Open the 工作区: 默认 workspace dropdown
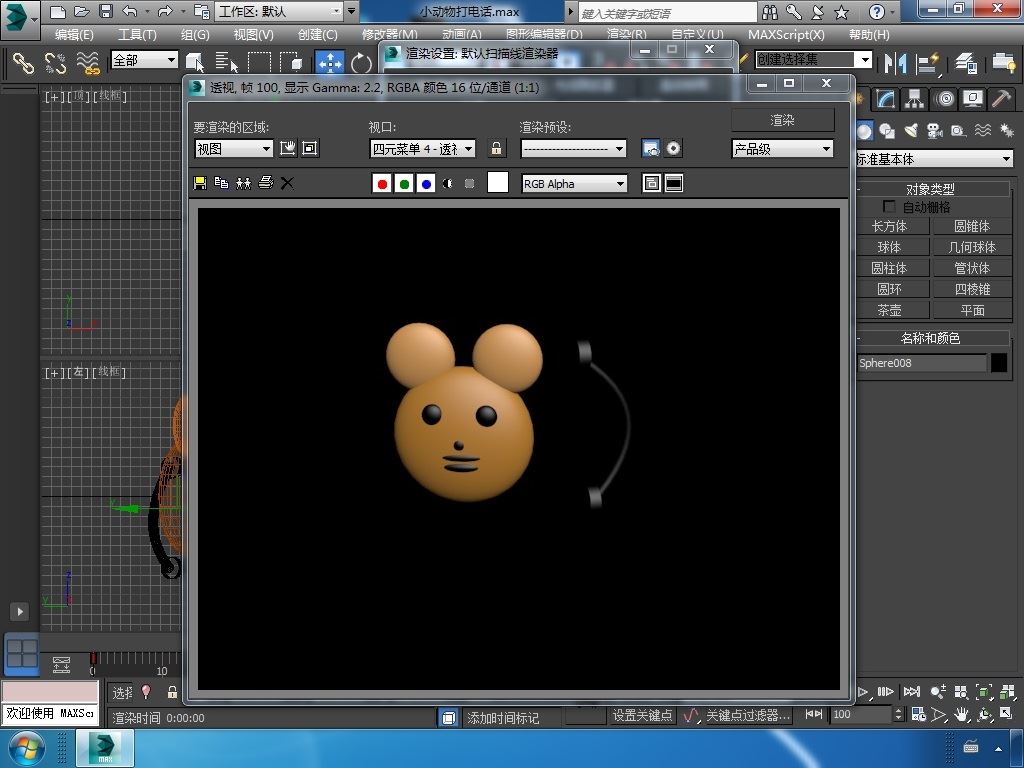 280,11
